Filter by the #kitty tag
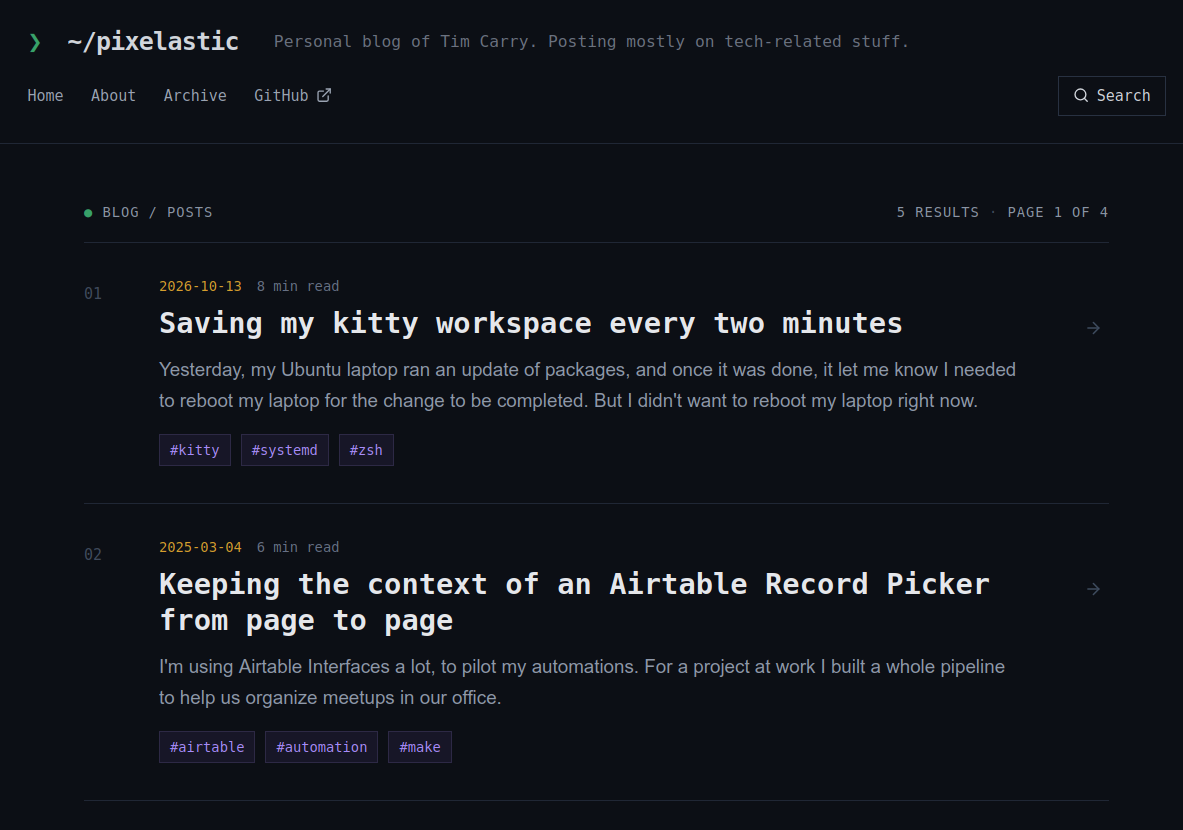This screenshot has width=1183, height=830. pos(195,450)
